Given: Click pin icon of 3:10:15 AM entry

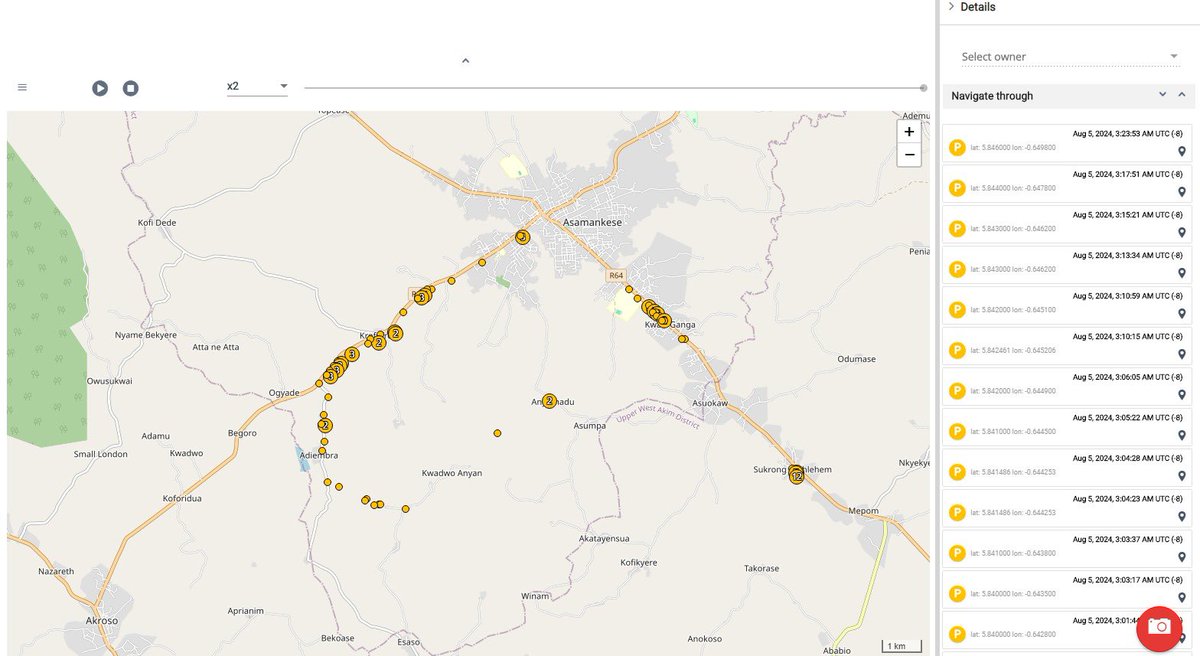Looking at the screenshot, I should [x=1181, y=354].
